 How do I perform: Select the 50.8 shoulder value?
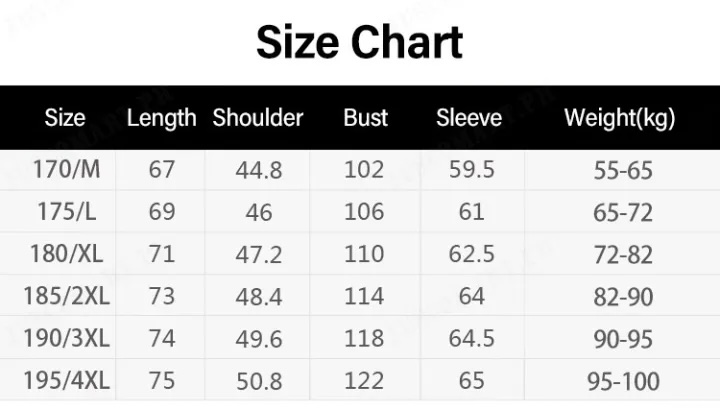point(259,382)
